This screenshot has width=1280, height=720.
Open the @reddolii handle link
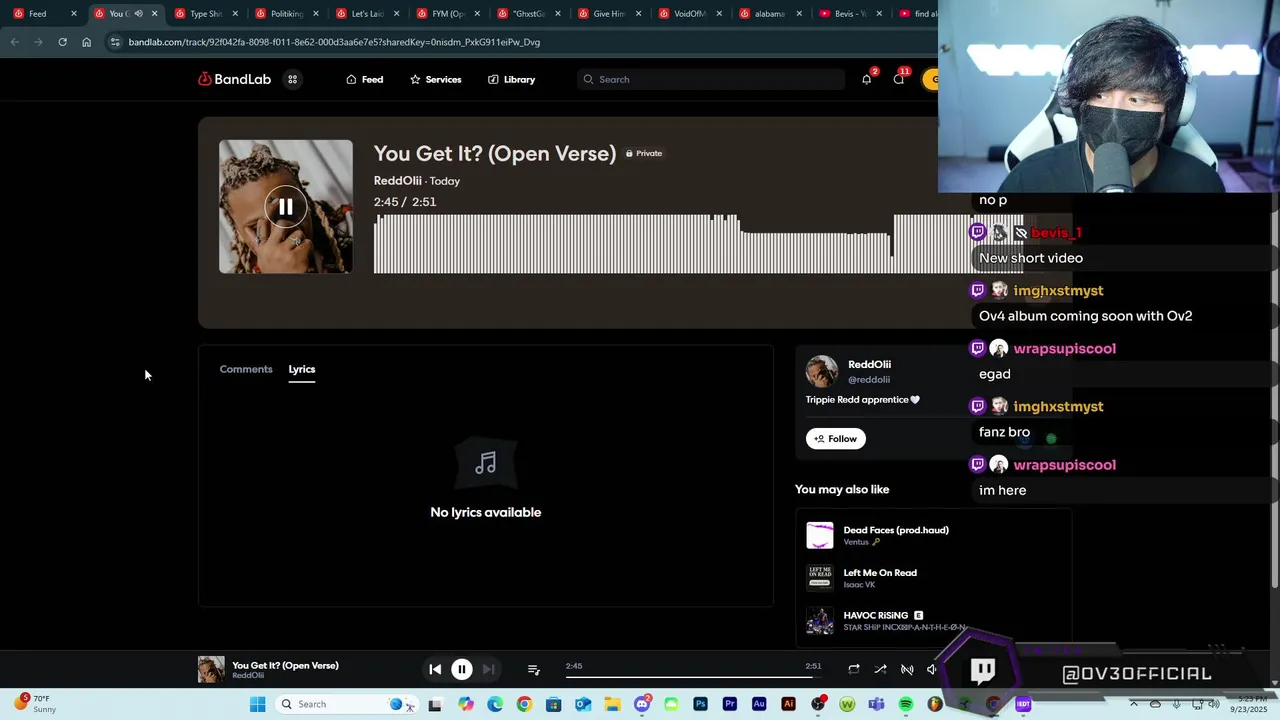[869, 380]
